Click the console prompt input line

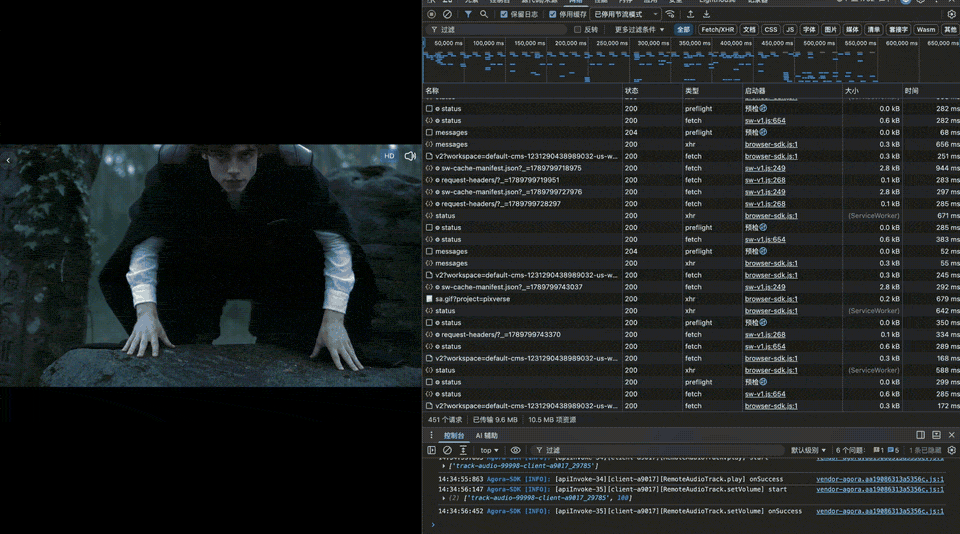click(692, 525)
